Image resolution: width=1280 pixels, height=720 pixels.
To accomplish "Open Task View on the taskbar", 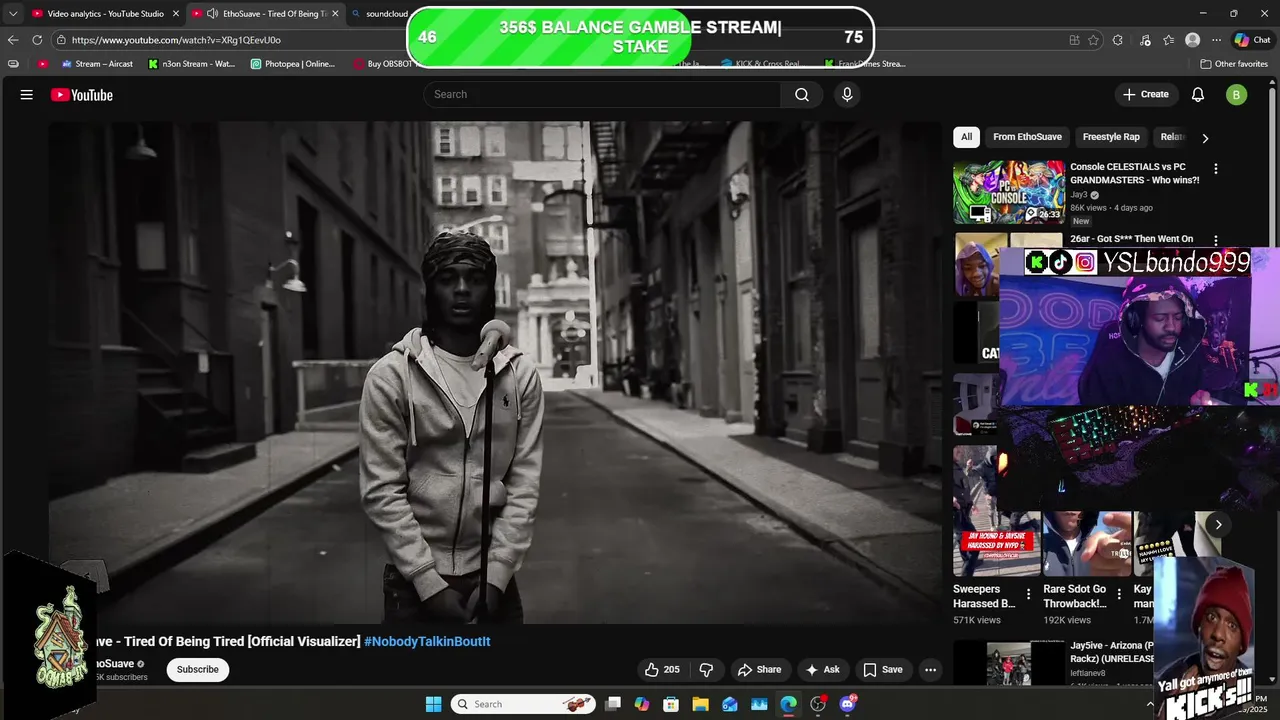I will point(613,704).
